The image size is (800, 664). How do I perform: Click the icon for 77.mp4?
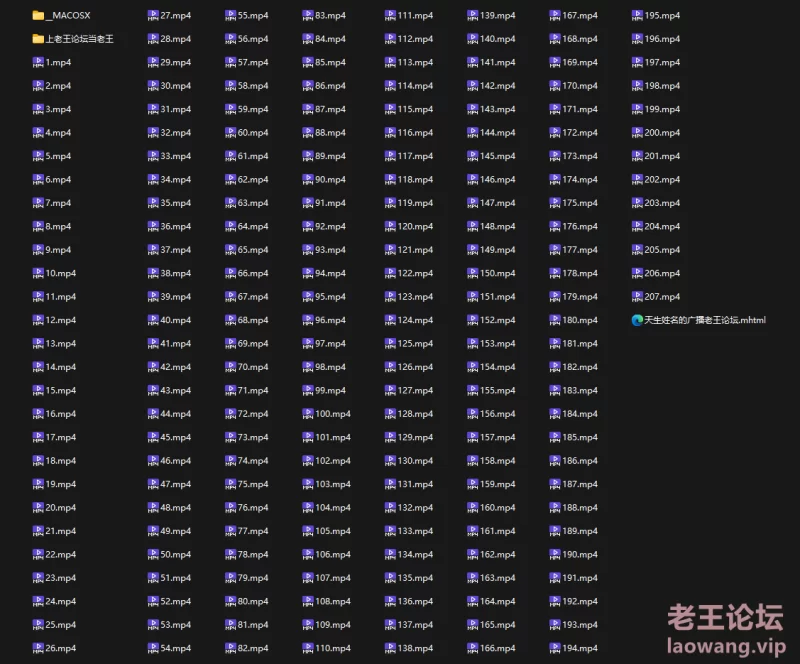(231, 531)
